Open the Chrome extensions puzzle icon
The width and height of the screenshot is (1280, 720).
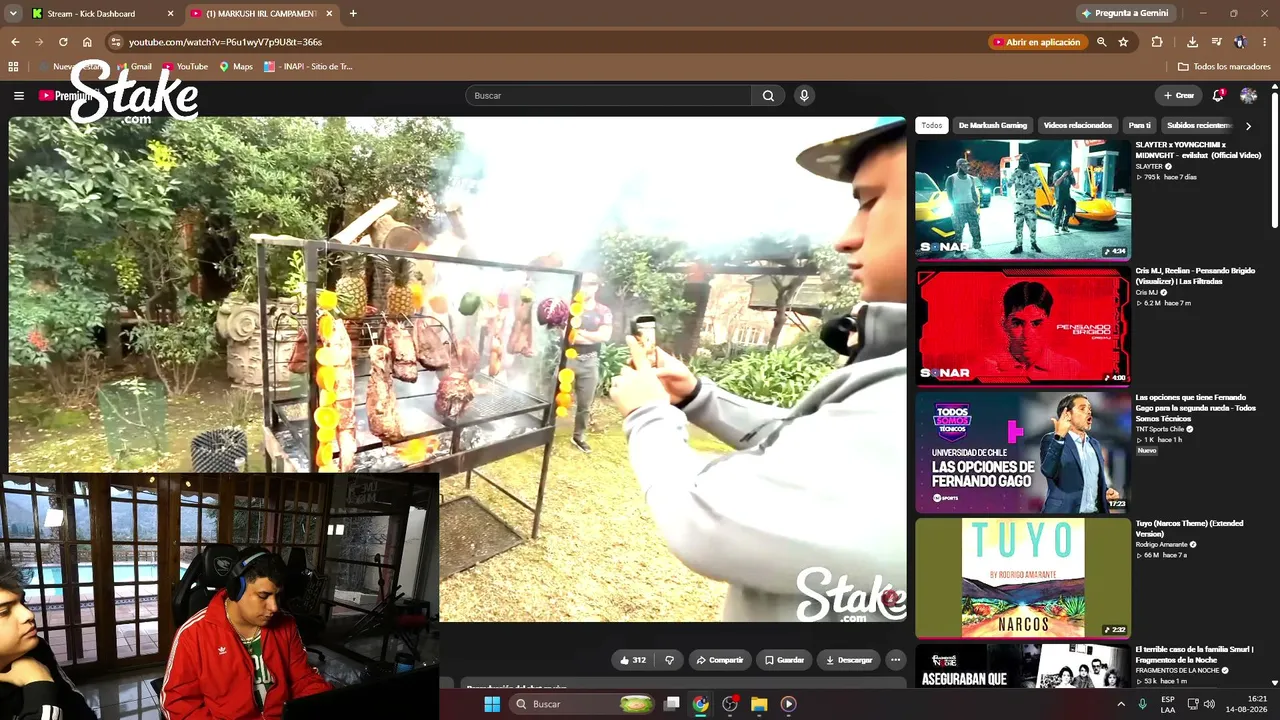point(1157,42)
